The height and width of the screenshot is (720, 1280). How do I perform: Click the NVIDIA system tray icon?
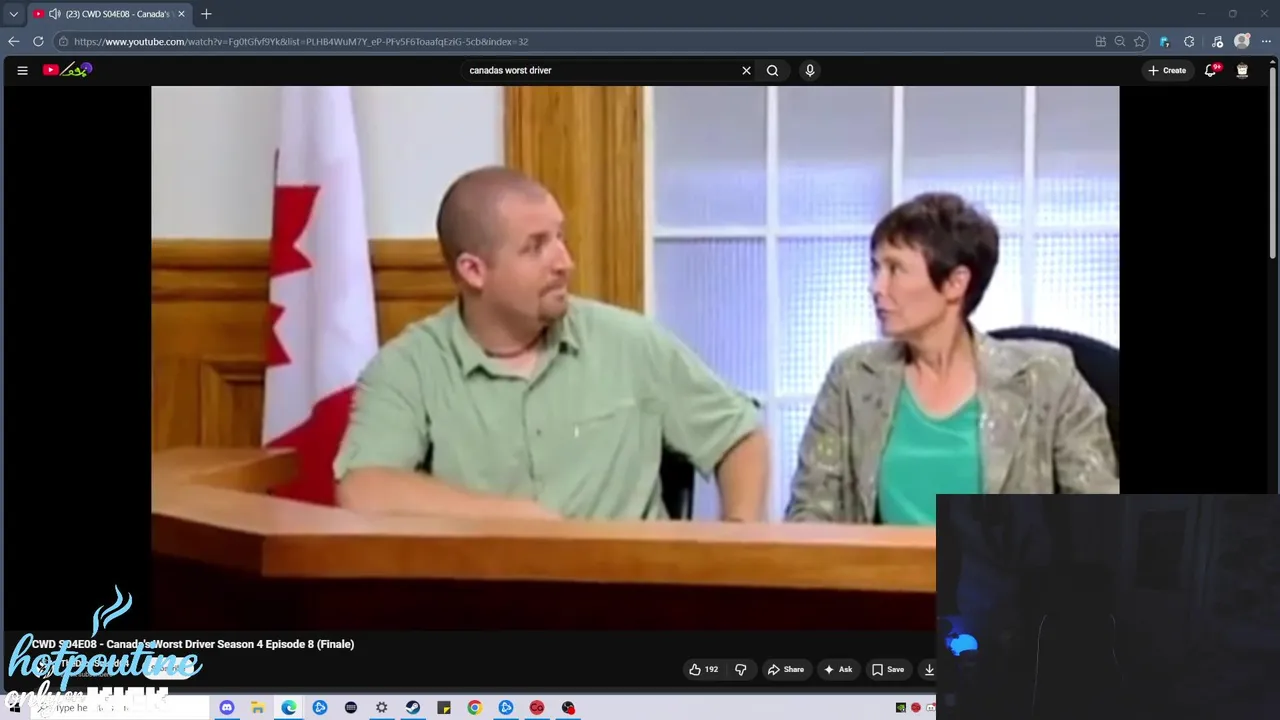[x=901, y=708]
